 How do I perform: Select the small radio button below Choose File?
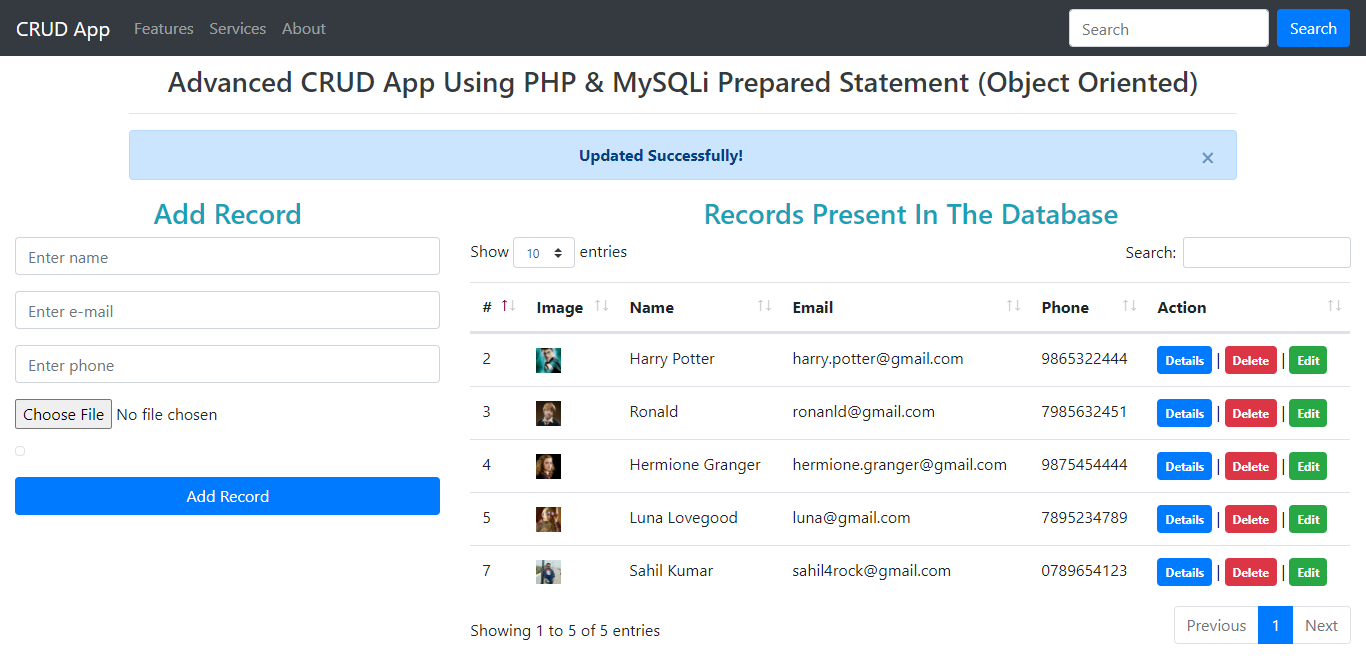coord(19,451)
